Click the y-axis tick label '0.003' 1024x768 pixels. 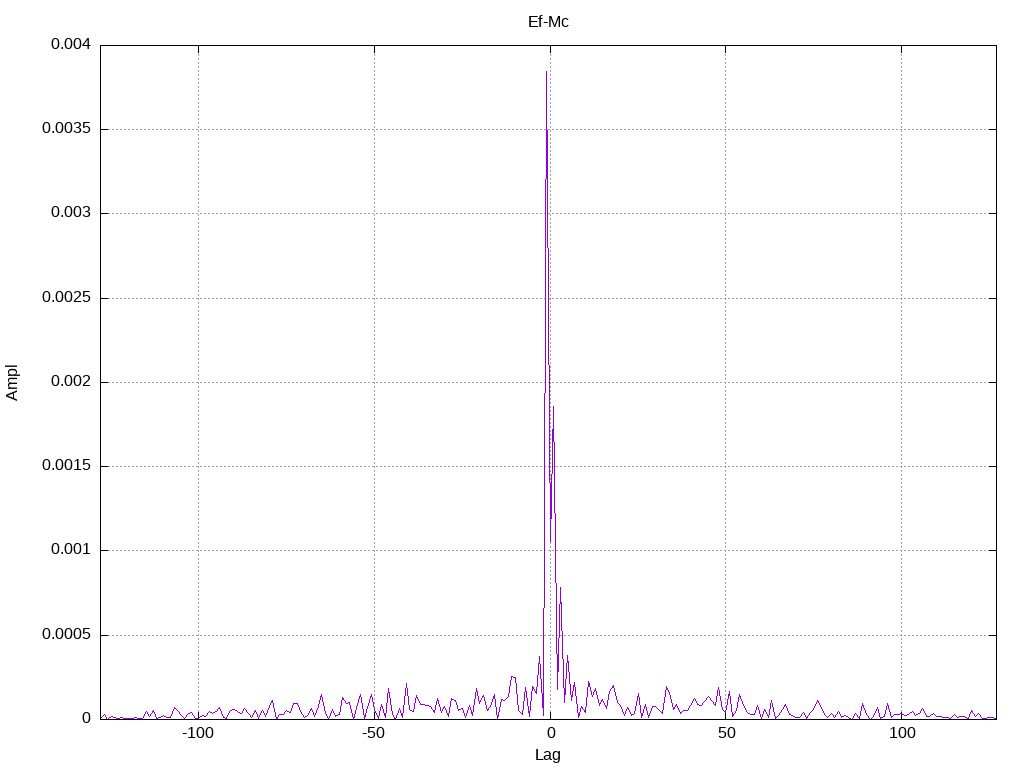tap(71, 213)
